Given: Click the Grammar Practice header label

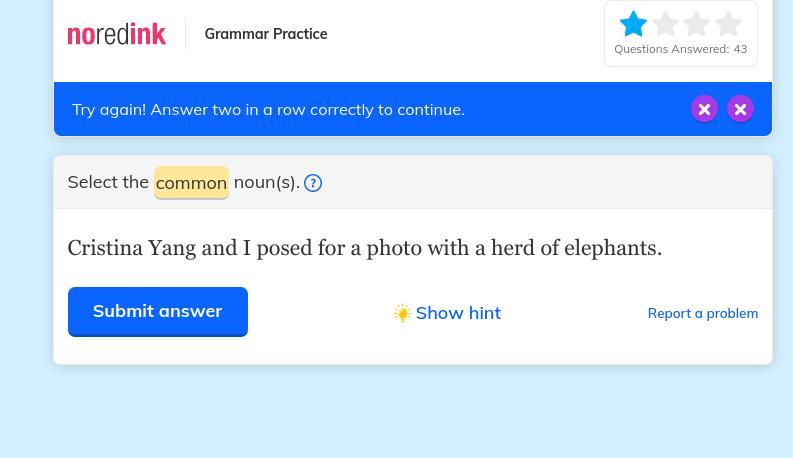Looking at the screenshot, I should [265, 34].
